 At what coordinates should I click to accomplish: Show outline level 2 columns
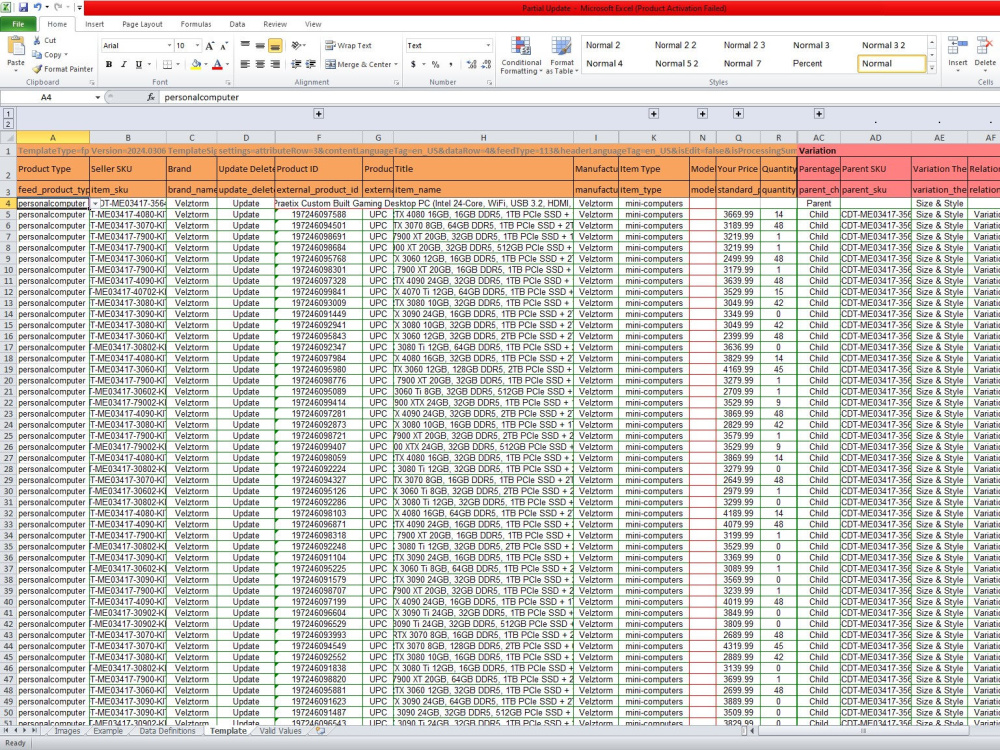pyautogui.click(x=8, y=124)
